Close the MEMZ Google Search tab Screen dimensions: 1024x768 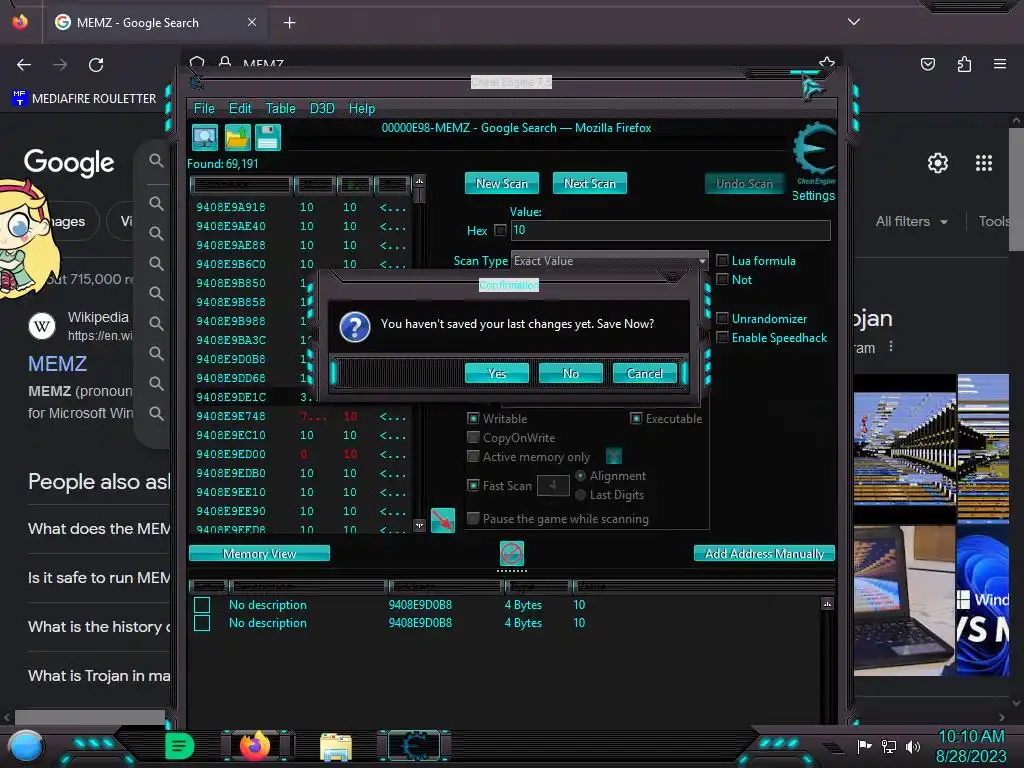point(251,22)
